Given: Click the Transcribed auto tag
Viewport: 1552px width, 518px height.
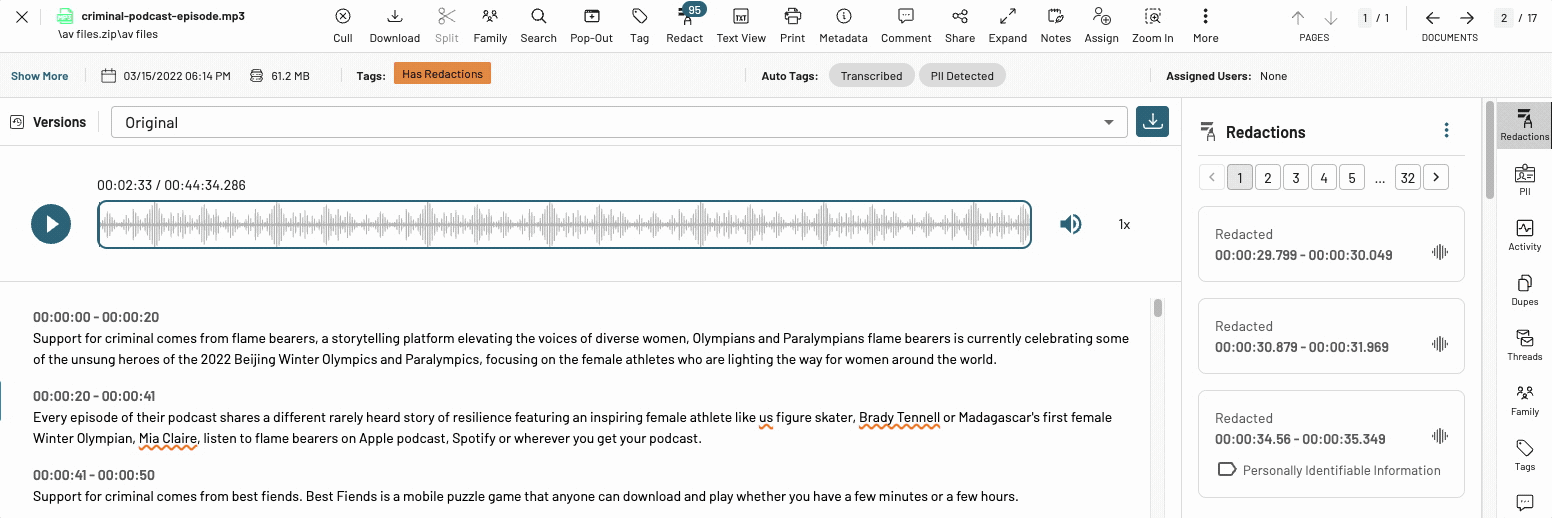Looking at the screenshot, I should (871, 76).
